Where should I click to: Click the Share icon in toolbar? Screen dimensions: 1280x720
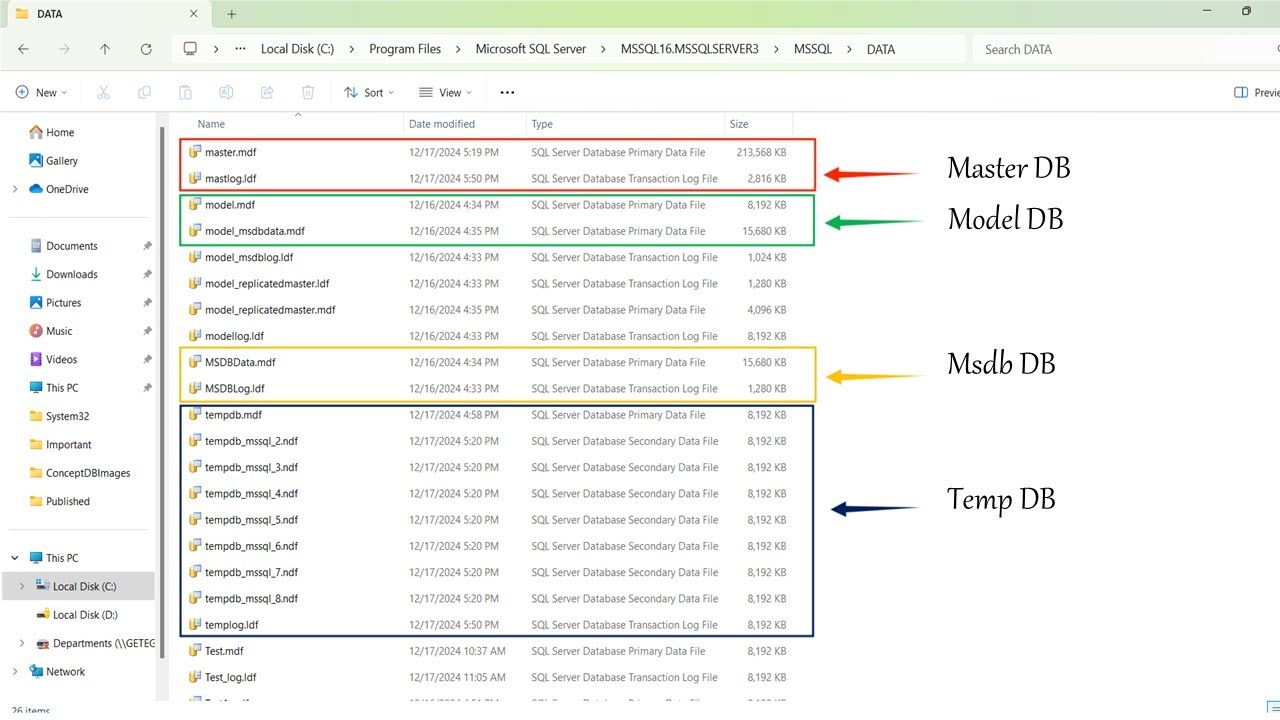[x=267, y=92]
